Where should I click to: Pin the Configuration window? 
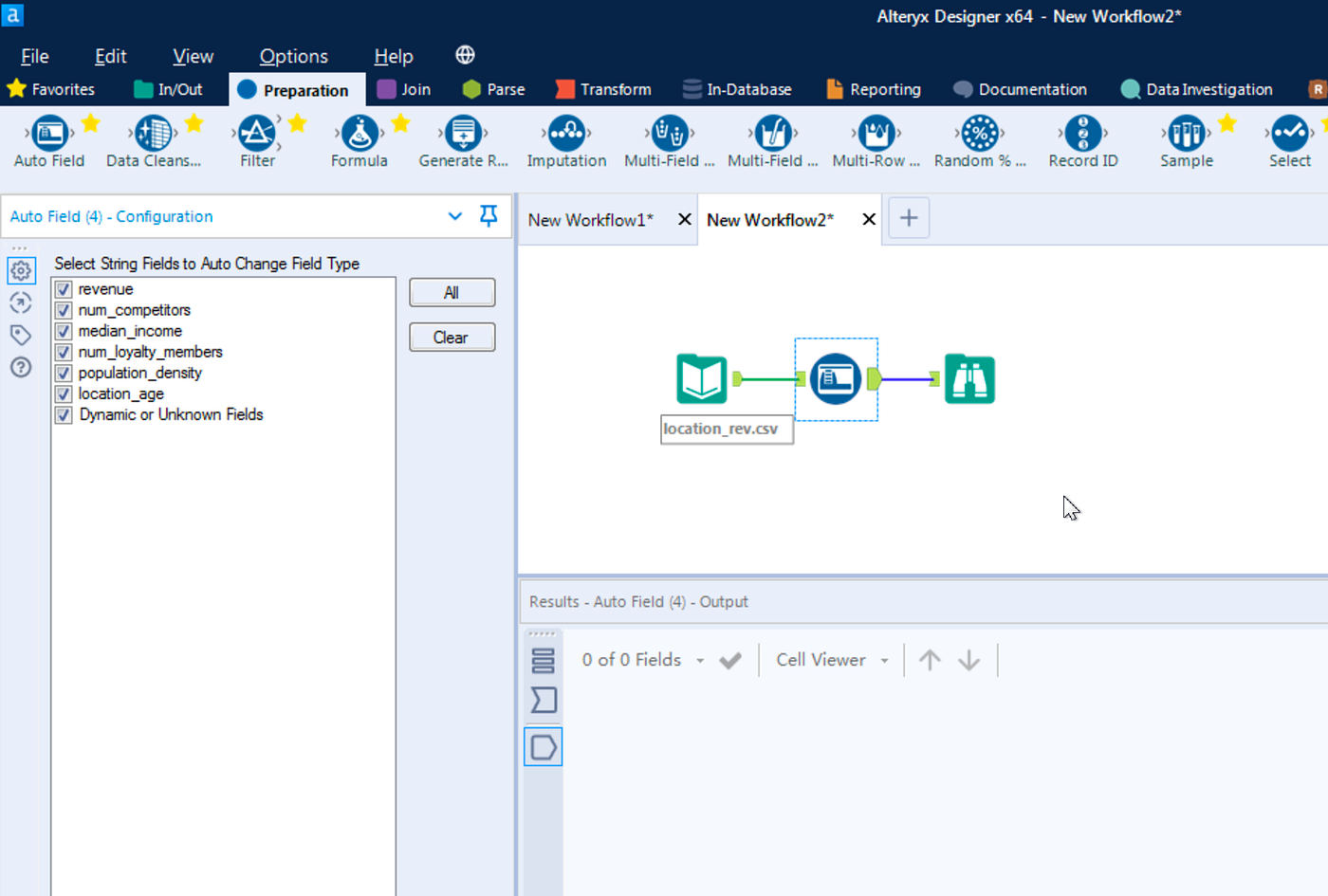pyautogui.click(x=489, y=216)
